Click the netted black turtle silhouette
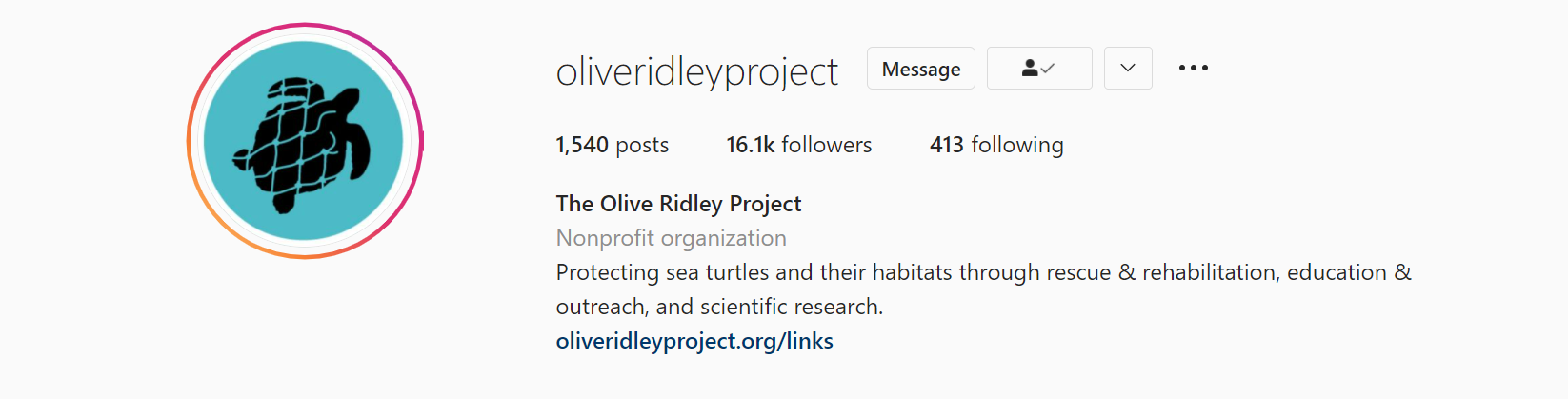 coord(303,145)
